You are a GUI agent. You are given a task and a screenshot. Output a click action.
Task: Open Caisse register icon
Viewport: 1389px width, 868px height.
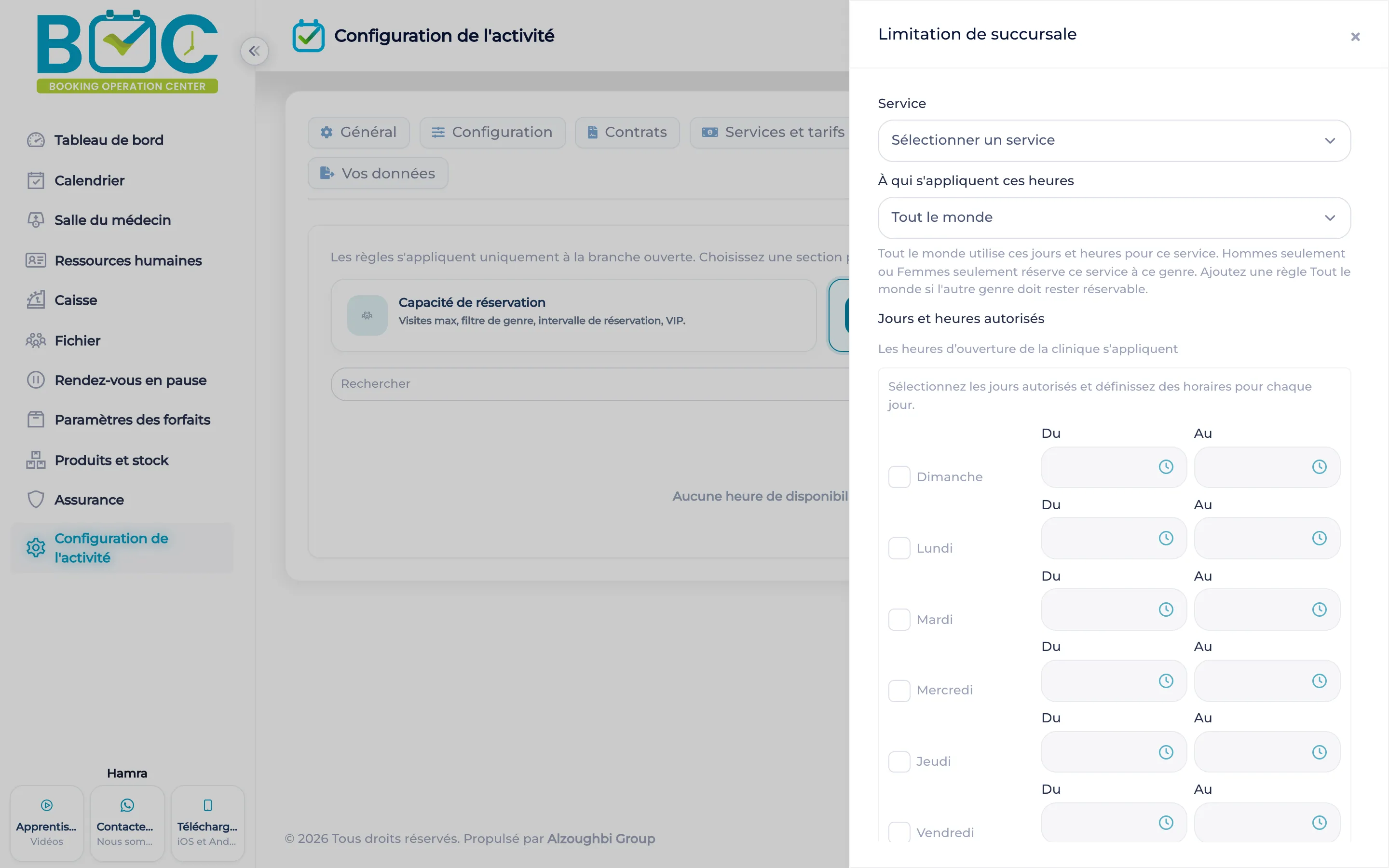pyautogui.click(x=36, y=299)
